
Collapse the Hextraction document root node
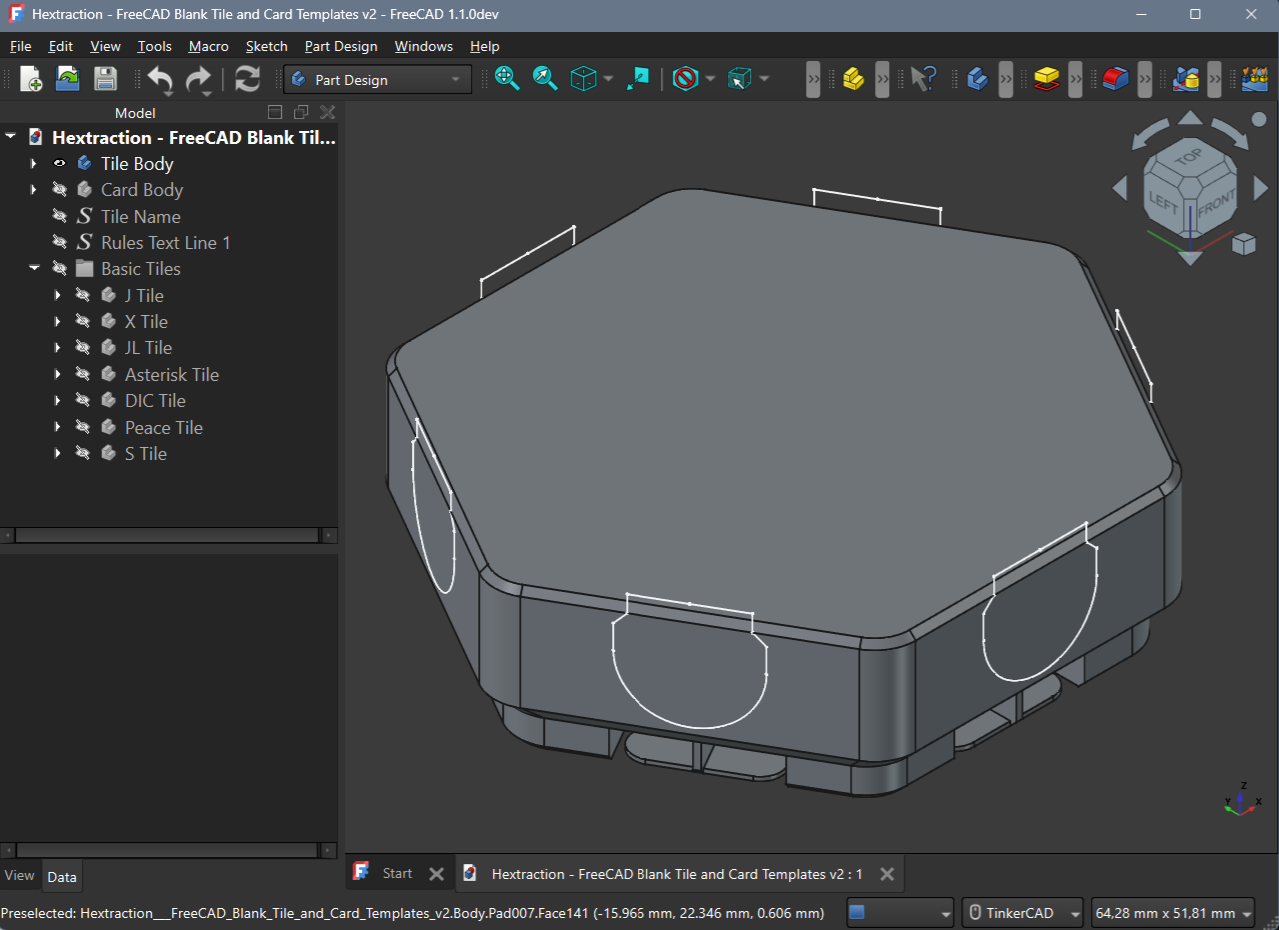click(x=10, y=137)
